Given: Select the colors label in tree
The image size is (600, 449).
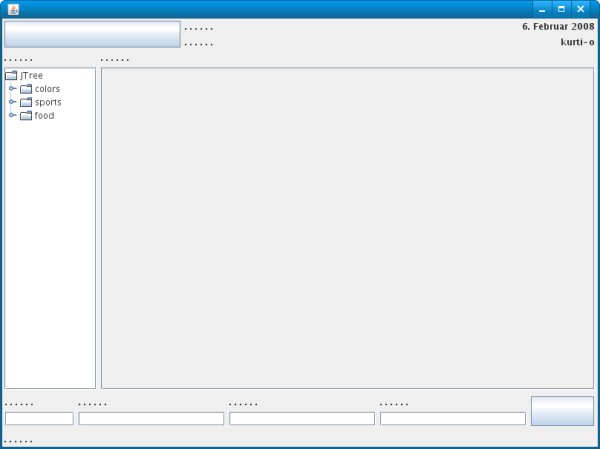Looking at the screenshot, I should 47,89.
